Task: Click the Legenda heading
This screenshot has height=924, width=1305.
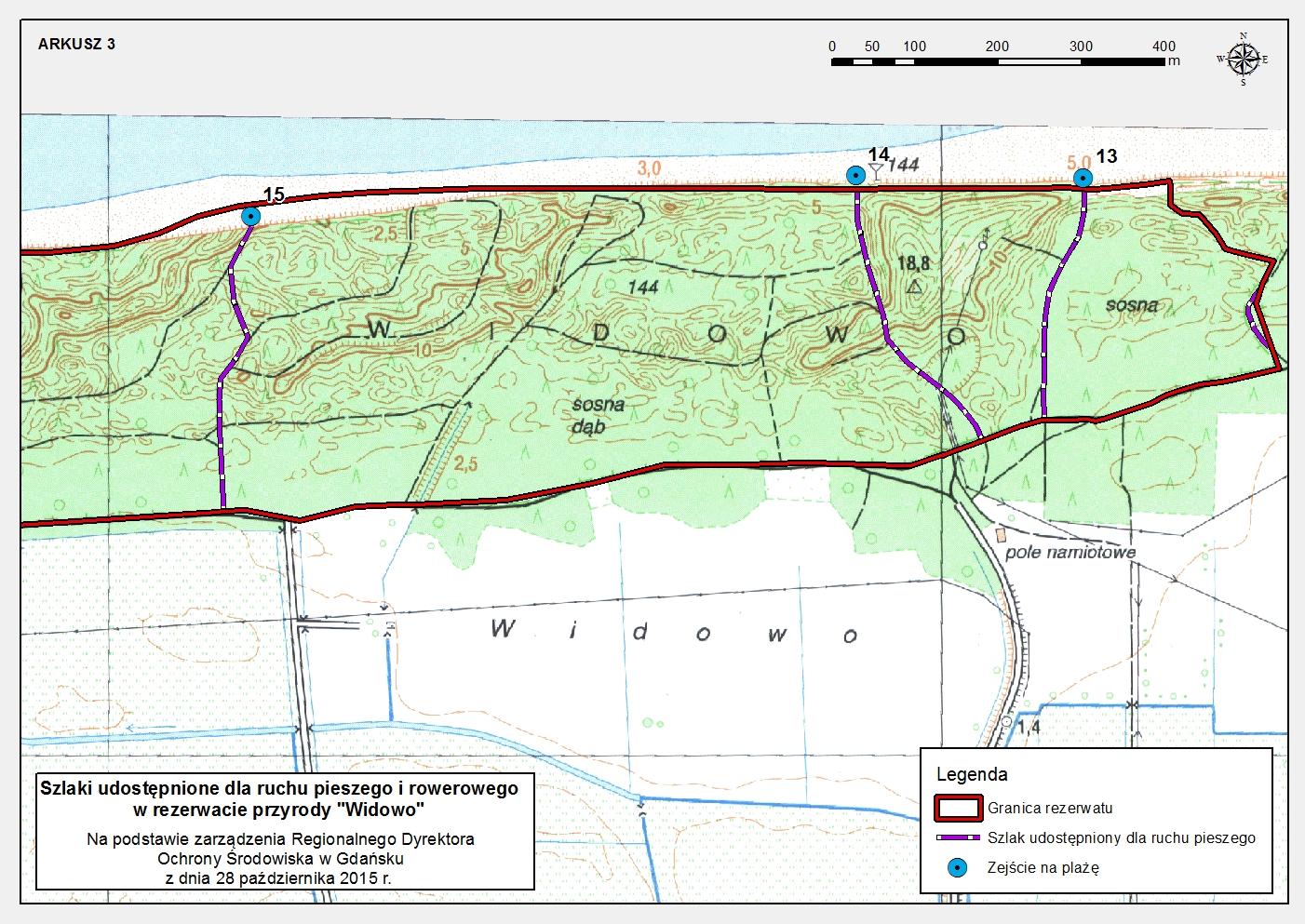Action: (x=971, y=774)
